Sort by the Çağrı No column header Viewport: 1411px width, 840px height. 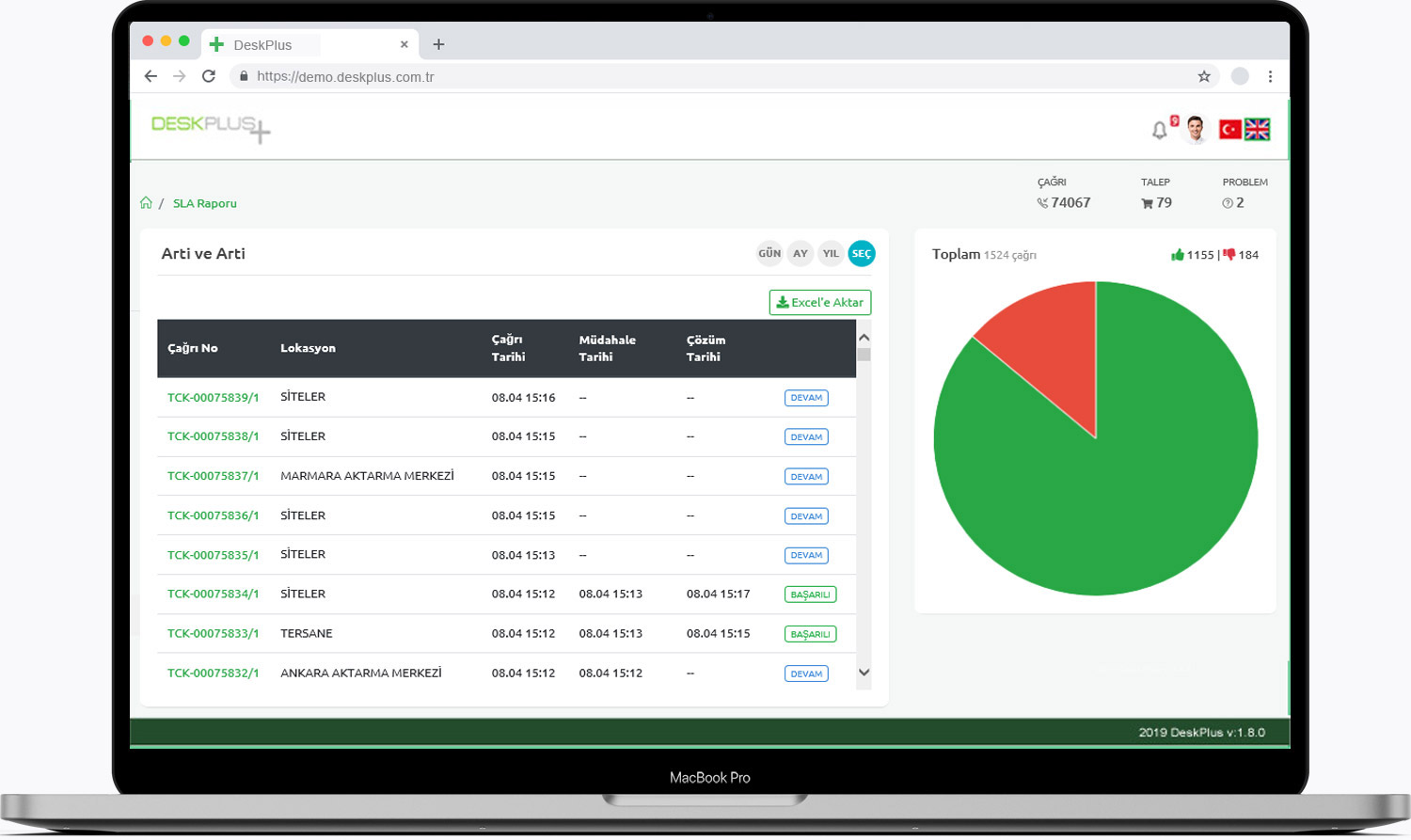tap(193, 348)
